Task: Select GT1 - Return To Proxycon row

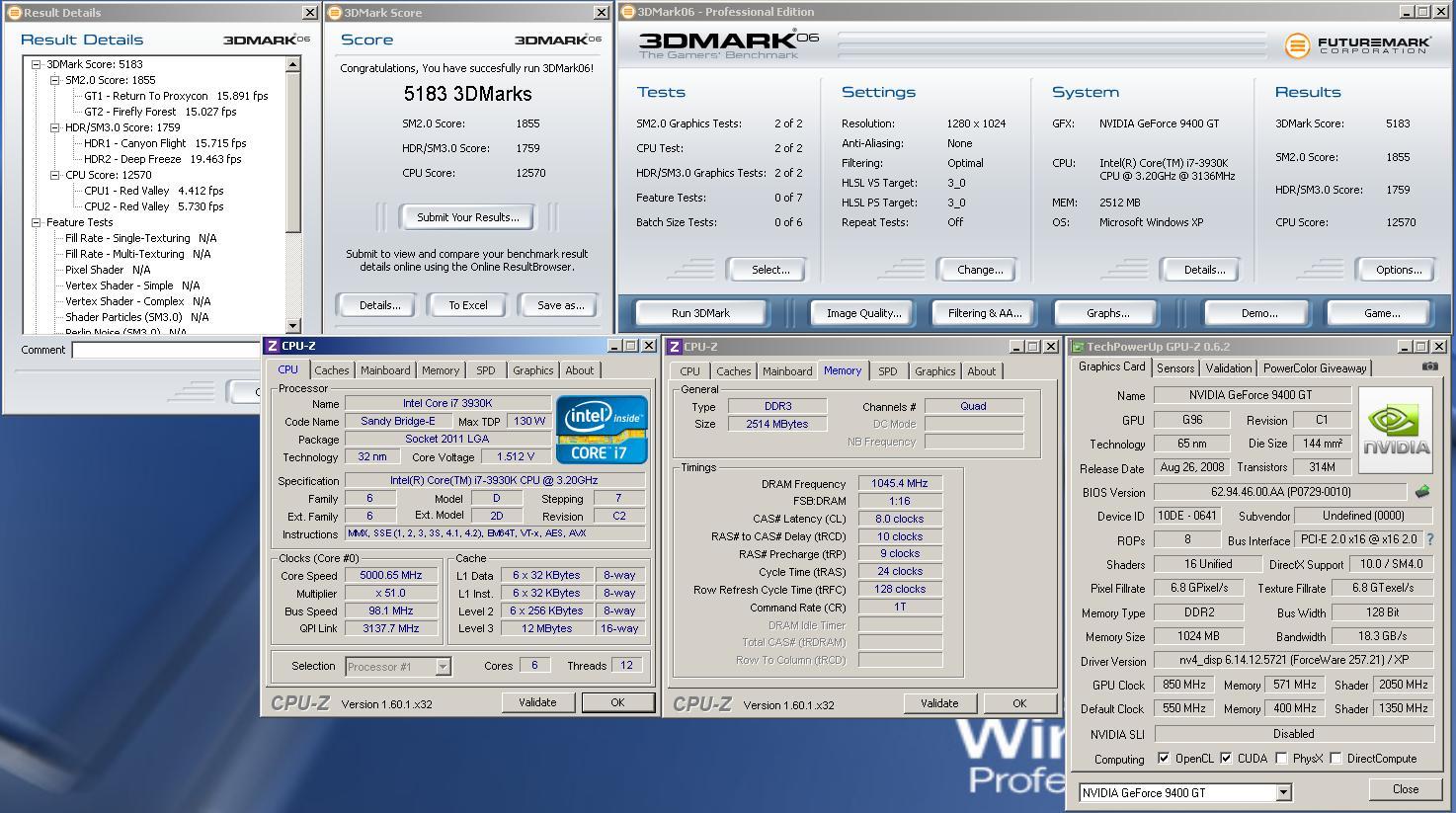Action: click(176, 96)
